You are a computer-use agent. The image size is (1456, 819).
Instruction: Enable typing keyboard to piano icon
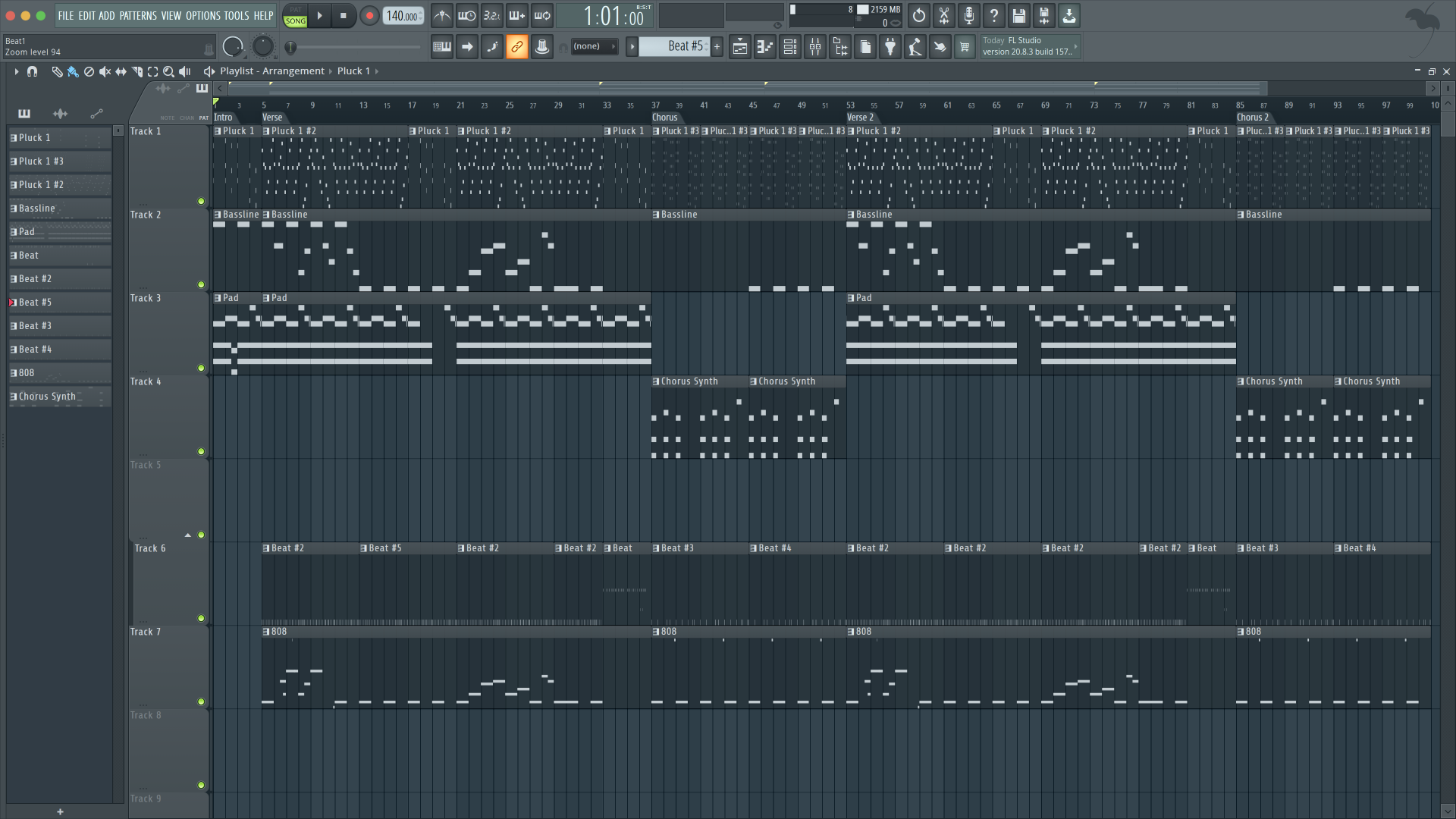coord(441,47)
